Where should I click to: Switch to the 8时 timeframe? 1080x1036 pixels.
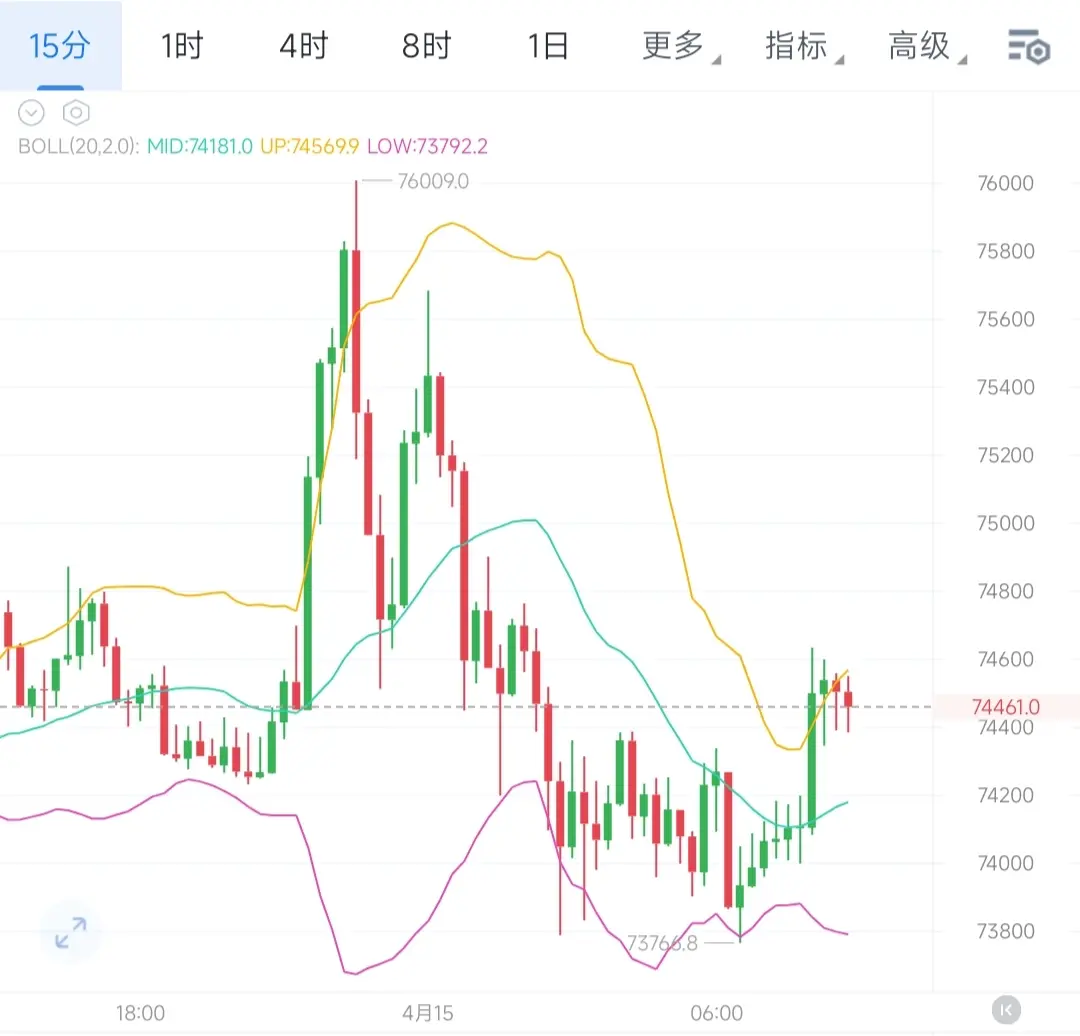point(426,46)
